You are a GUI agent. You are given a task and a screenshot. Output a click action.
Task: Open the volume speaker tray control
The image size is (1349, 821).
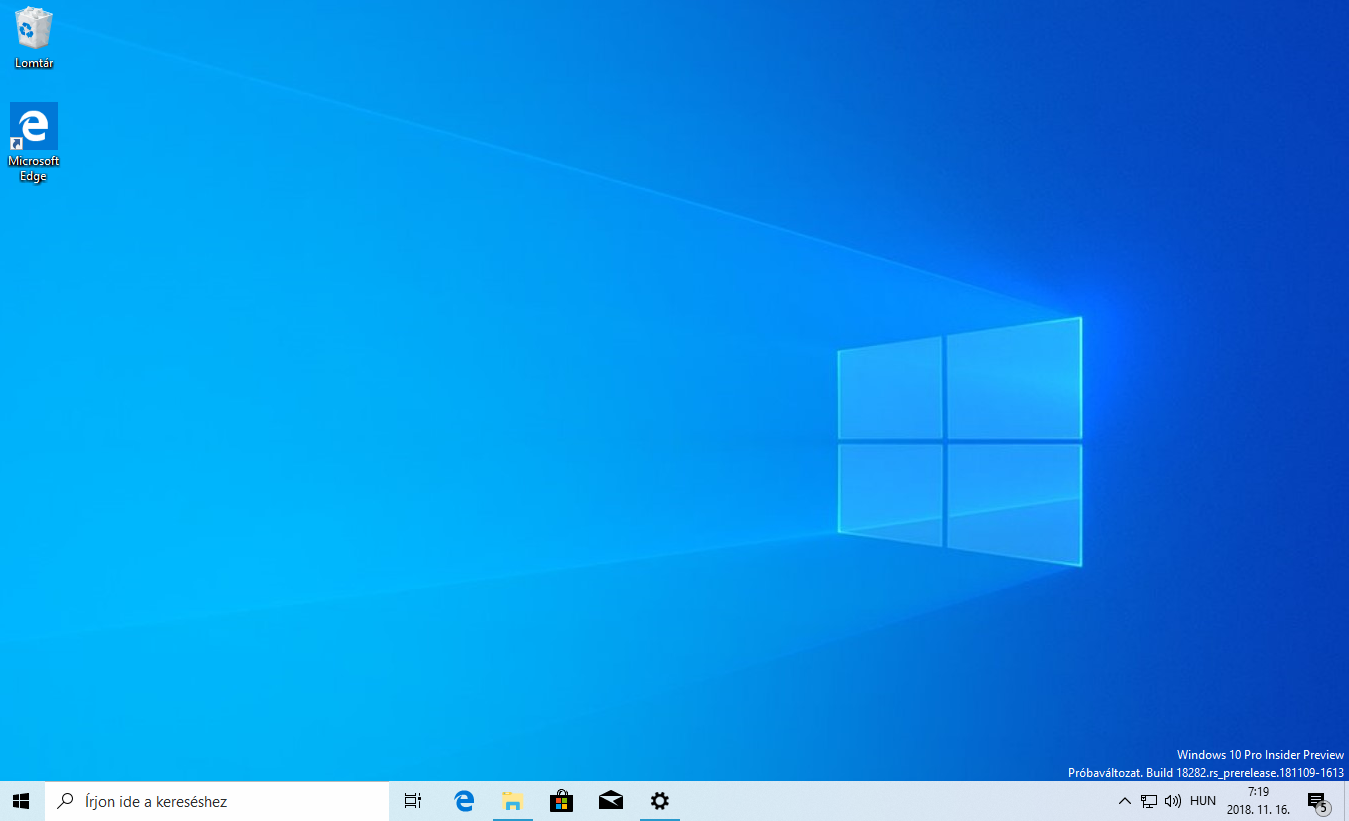tap(1173, 801)
